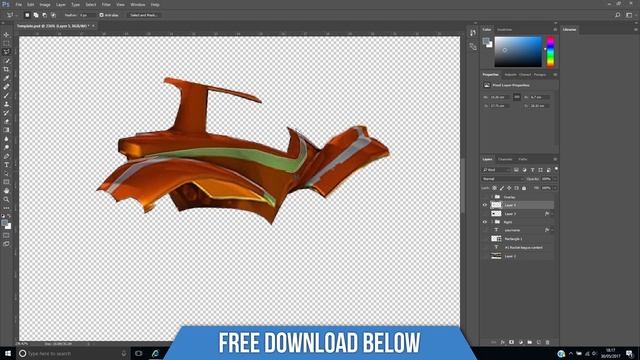
Task: Select the History Brush tool
Action: (7, 113)
